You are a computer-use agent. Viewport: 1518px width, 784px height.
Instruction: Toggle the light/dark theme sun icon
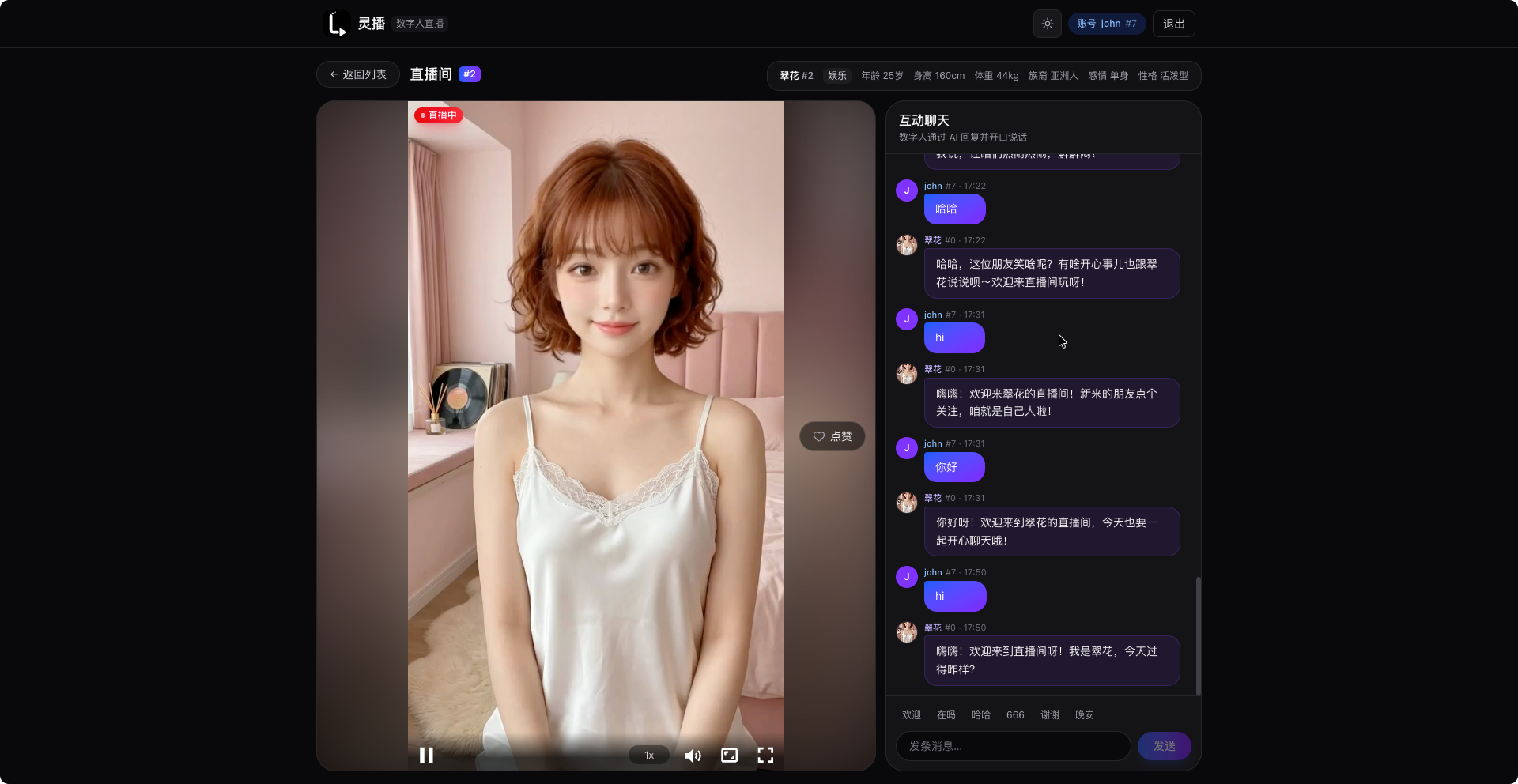click(x=1047, y=24)
